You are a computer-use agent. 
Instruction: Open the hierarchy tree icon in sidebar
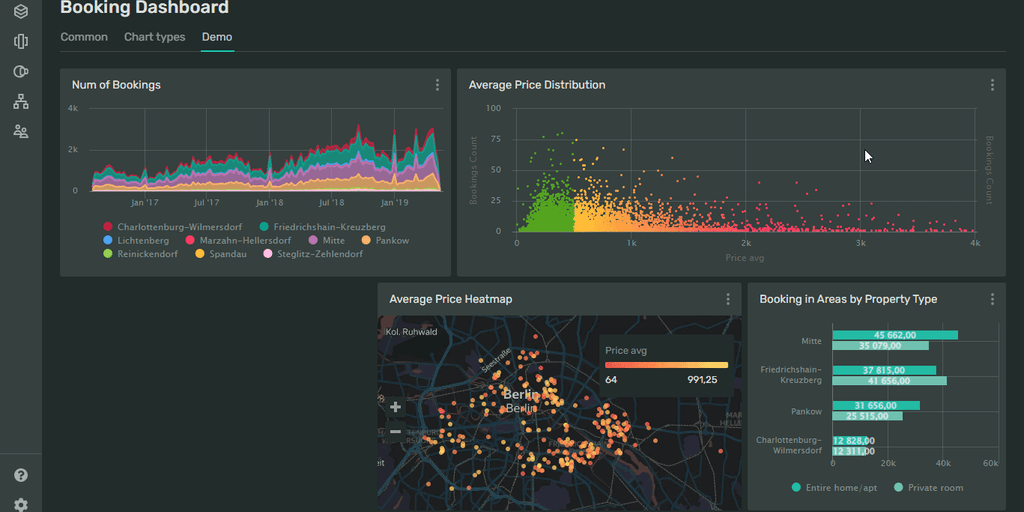coord(20,102)
